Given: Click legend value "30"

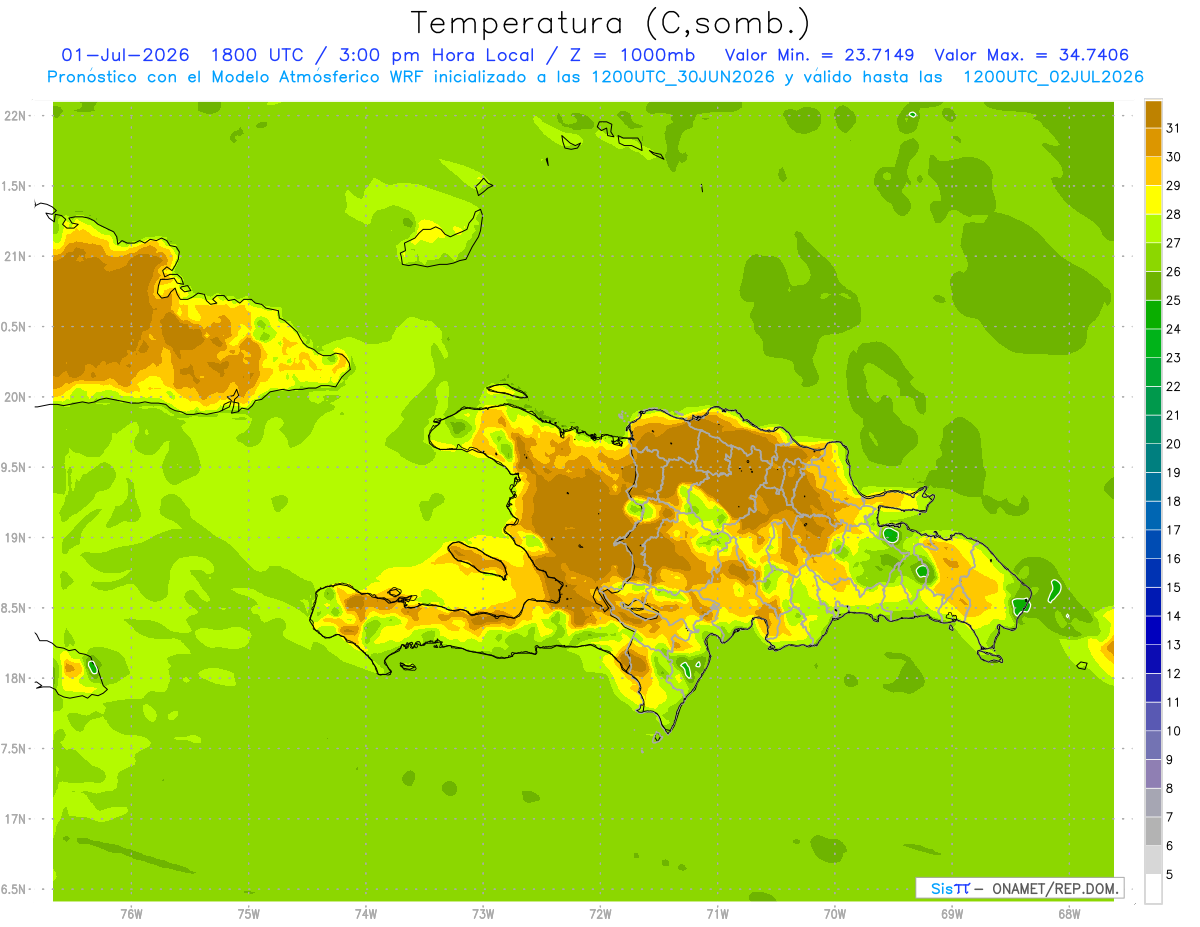Looking at the screenshot, I should [x=1173, y=157].
